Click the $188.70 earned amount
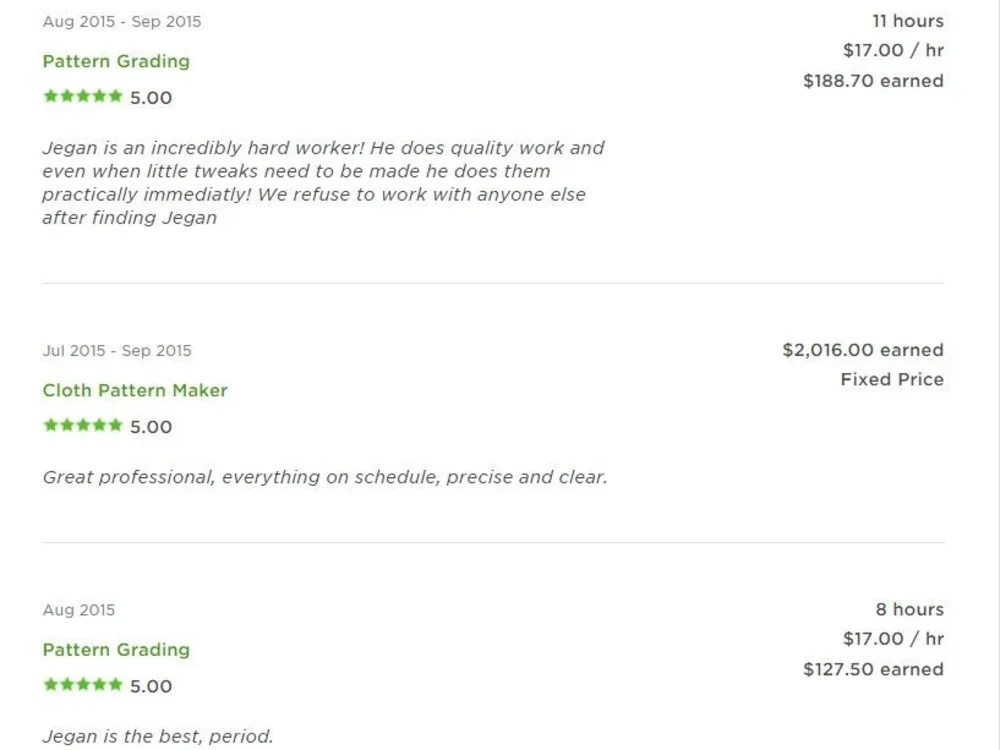This screenshot has width=1000, height=750. (873, 81)
